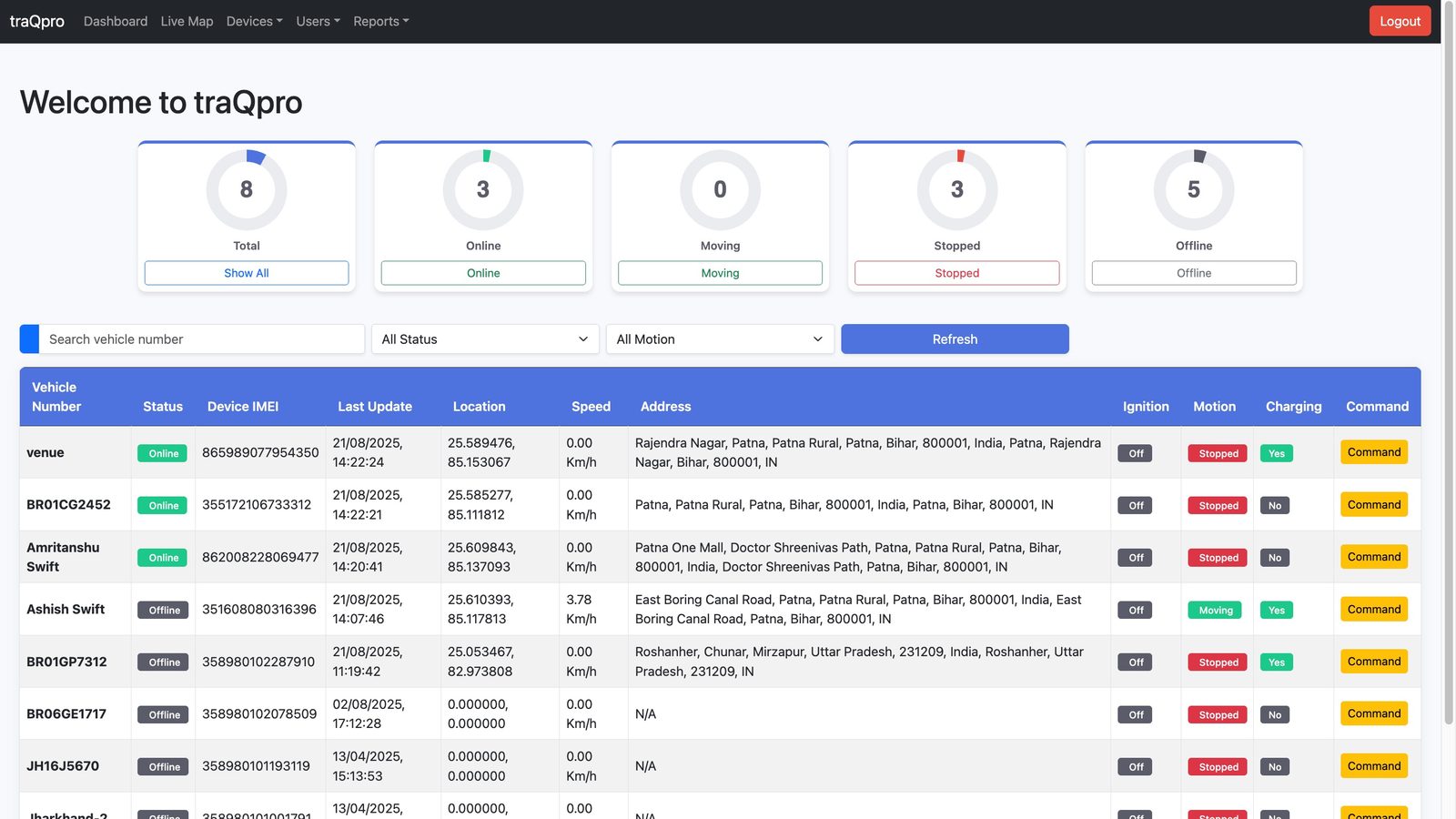The width and height of the screenshot is (1456, 819).
Task: Click the traQpro brand logo
Action: point(37,21)
